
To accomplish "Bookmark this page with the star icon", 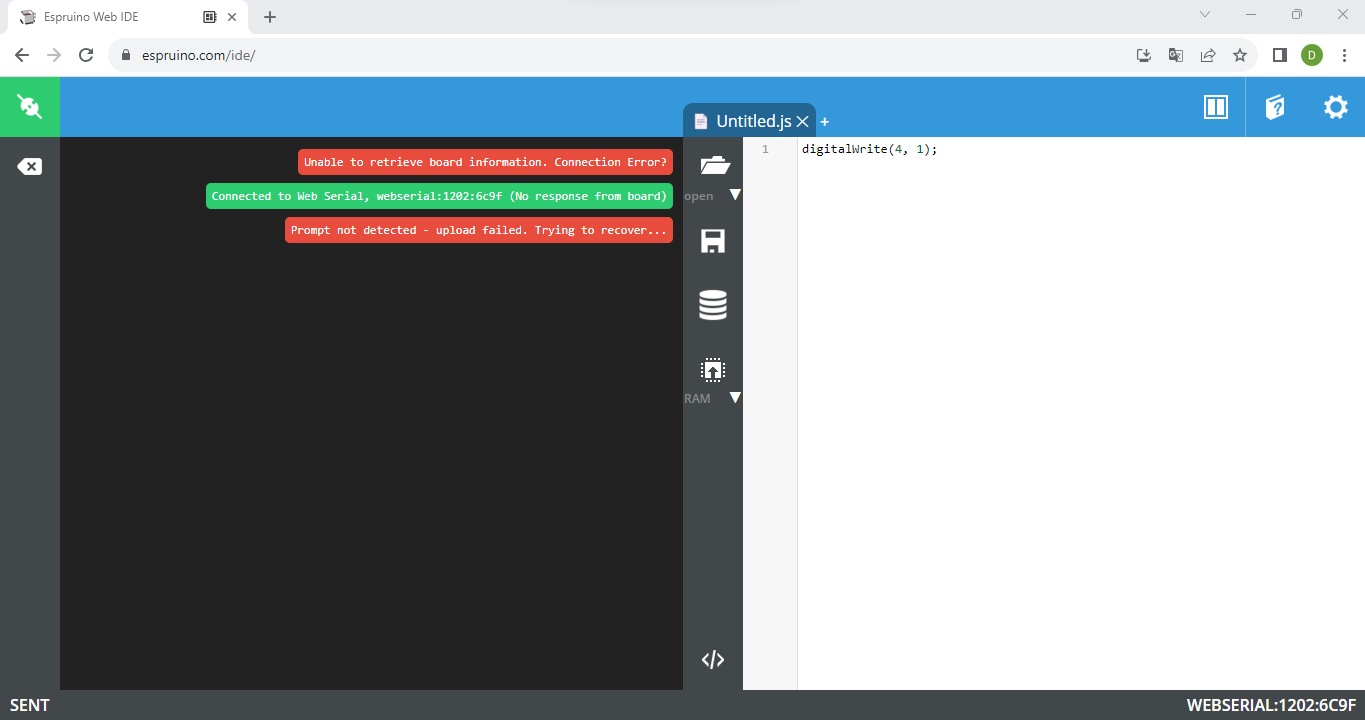I will point(1240,55).
